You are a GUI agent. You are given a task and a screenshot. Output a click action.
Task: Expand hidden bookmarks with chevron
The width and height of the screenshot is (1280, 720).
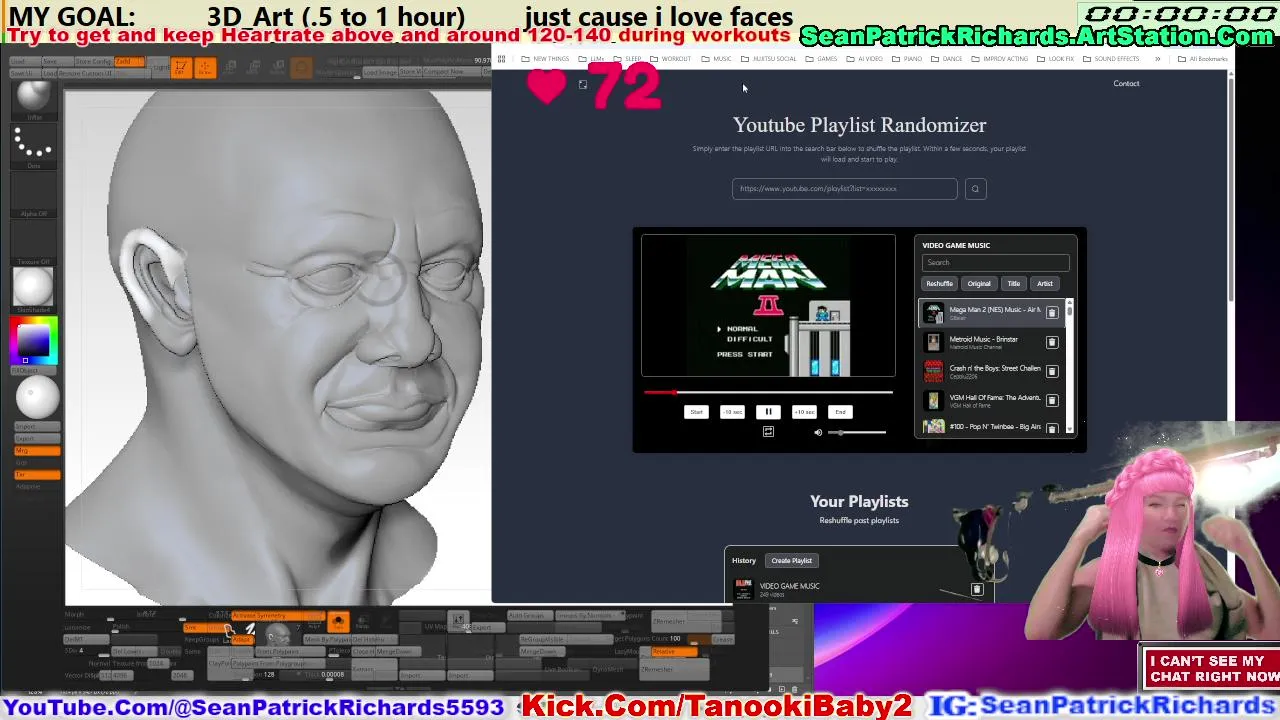[1157, 59]
